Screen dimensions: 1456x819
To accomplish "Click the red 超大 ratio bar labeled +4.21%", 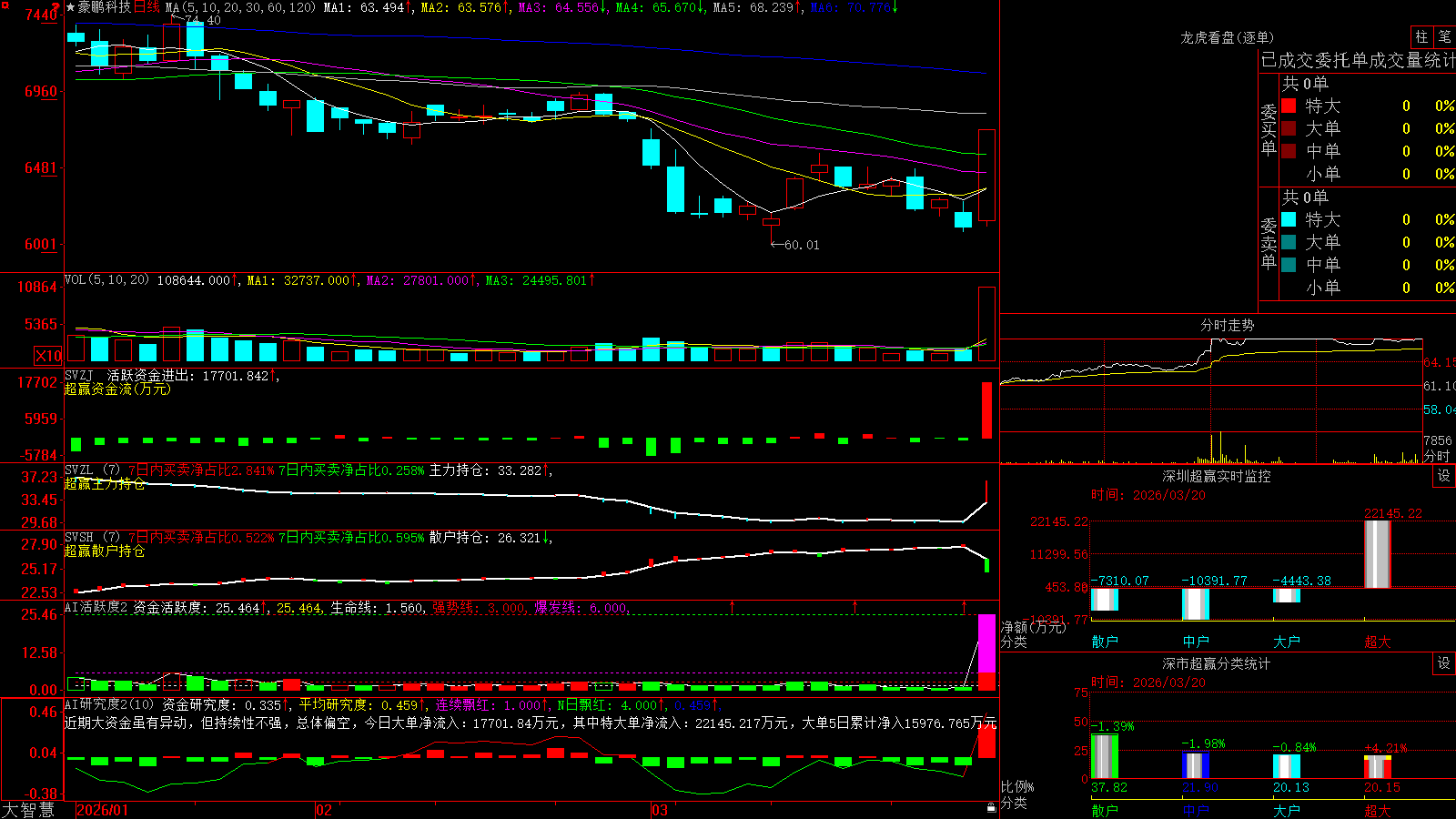I will [x=1378, y=767].
